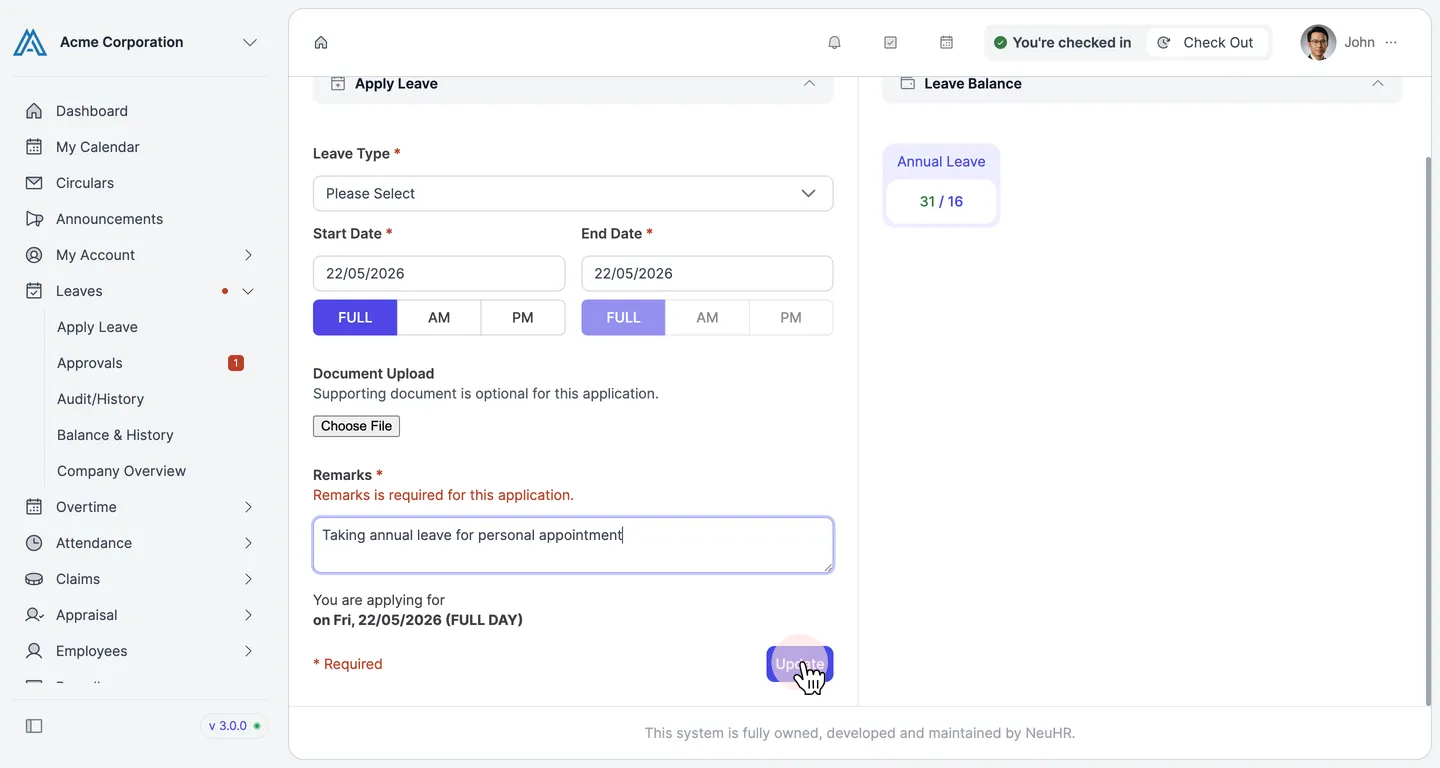Select FULL under Start Date

pos(355,318)
